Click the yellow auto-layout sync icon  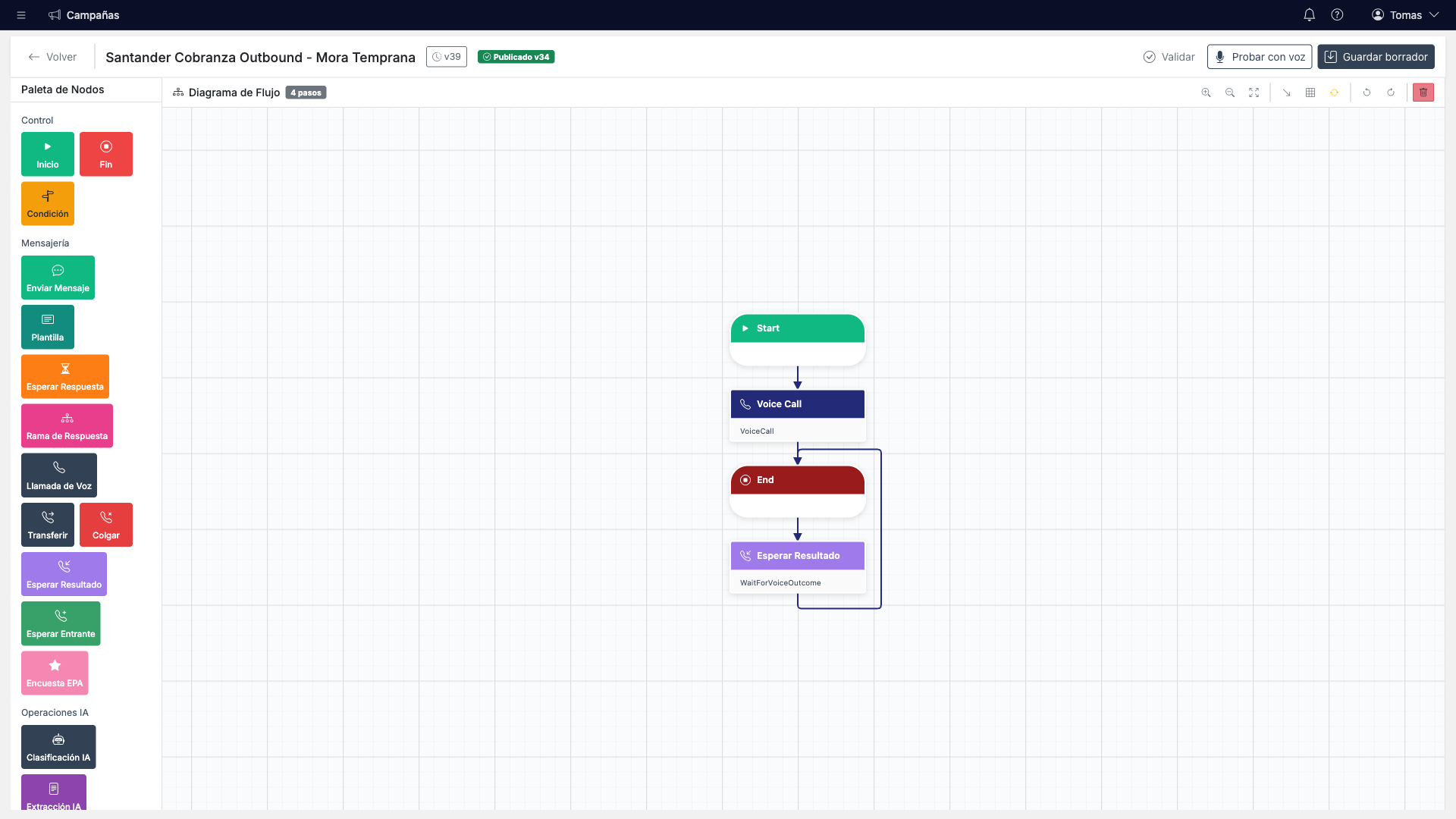1334,93
